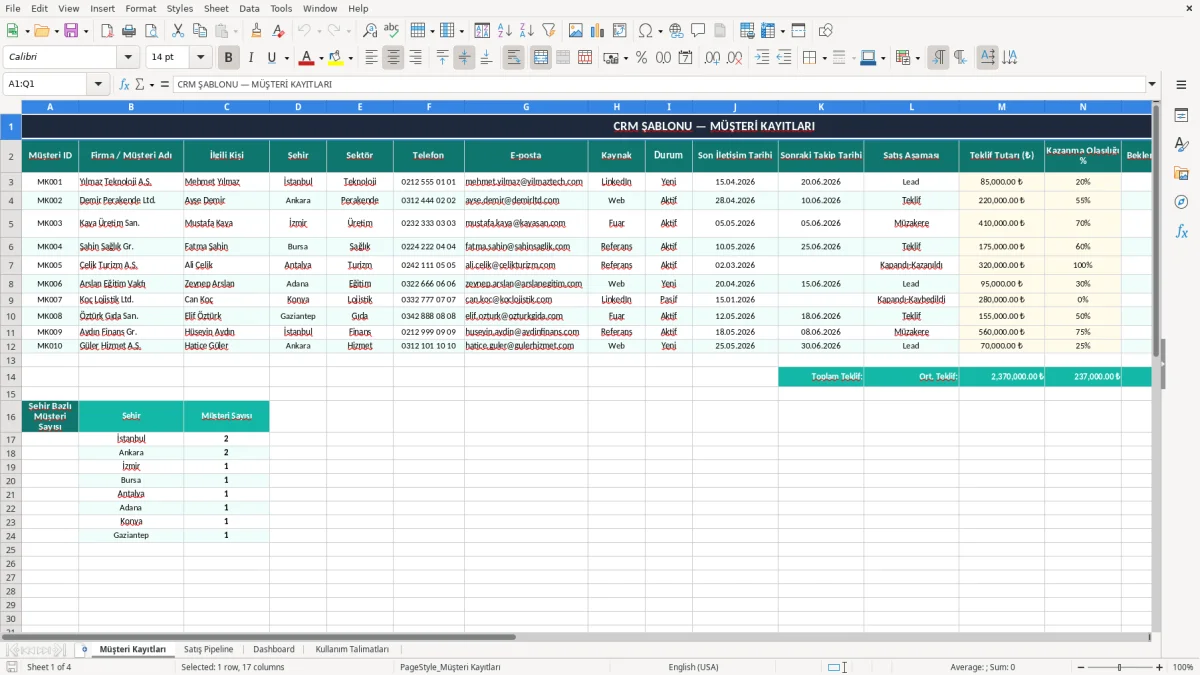
Task: Open the Sheet menu
Action: pos(216,8)
